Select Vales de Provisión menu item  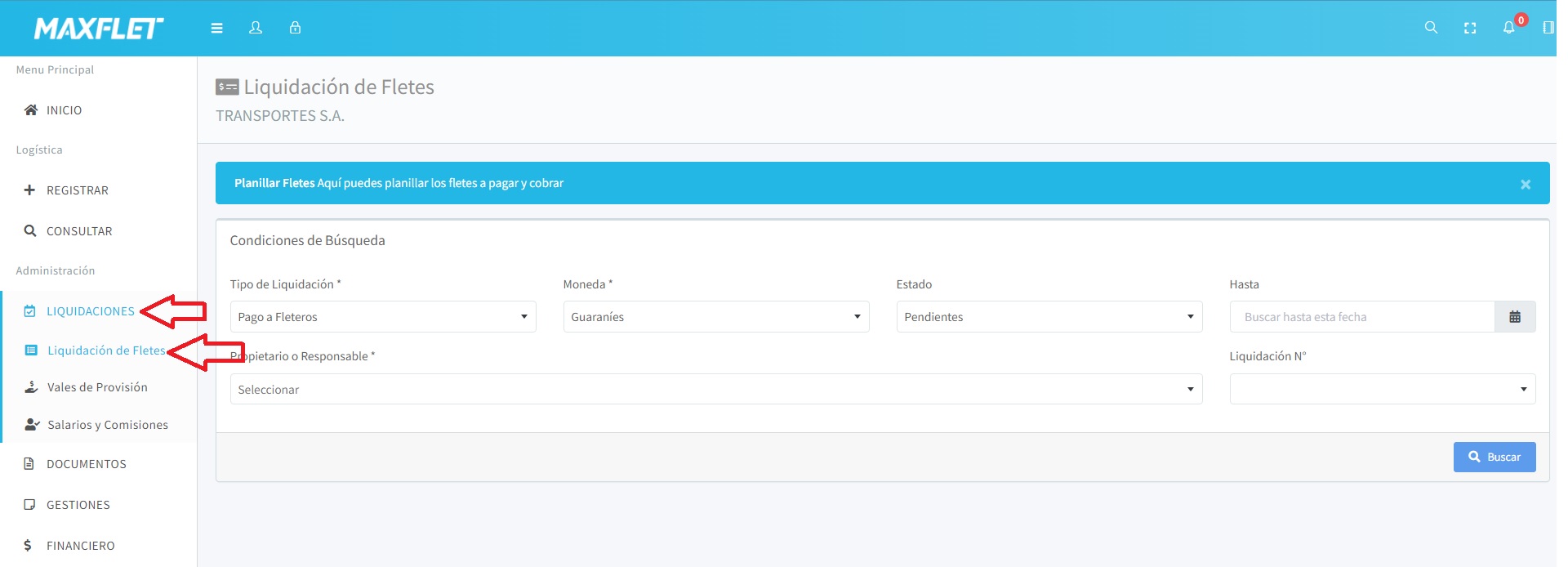(x=97, y=387)
